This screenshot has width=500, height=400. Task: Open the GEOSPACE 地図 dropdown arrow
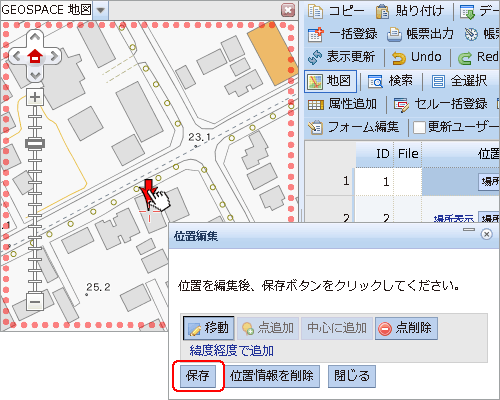coord(101,10)
